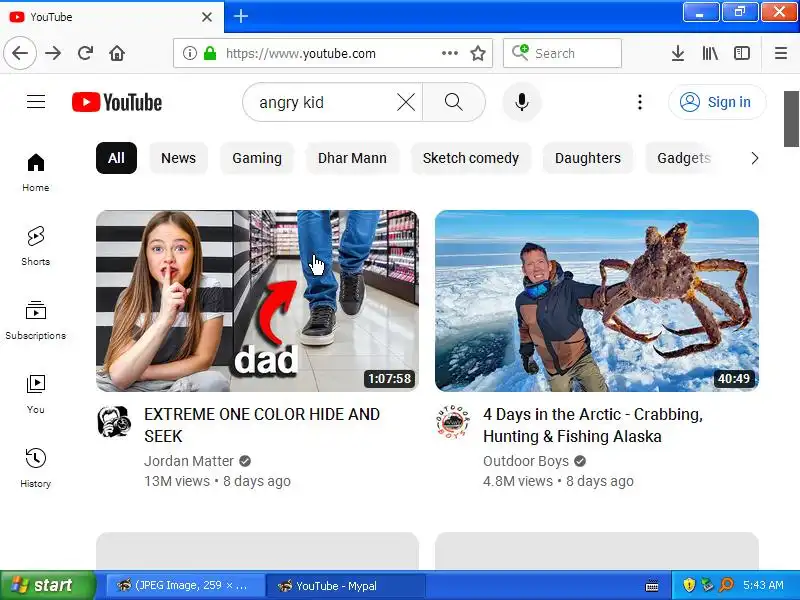Open the Jordan Matter channel name
This screenshot has width=800, height=600.
point(189,461)
